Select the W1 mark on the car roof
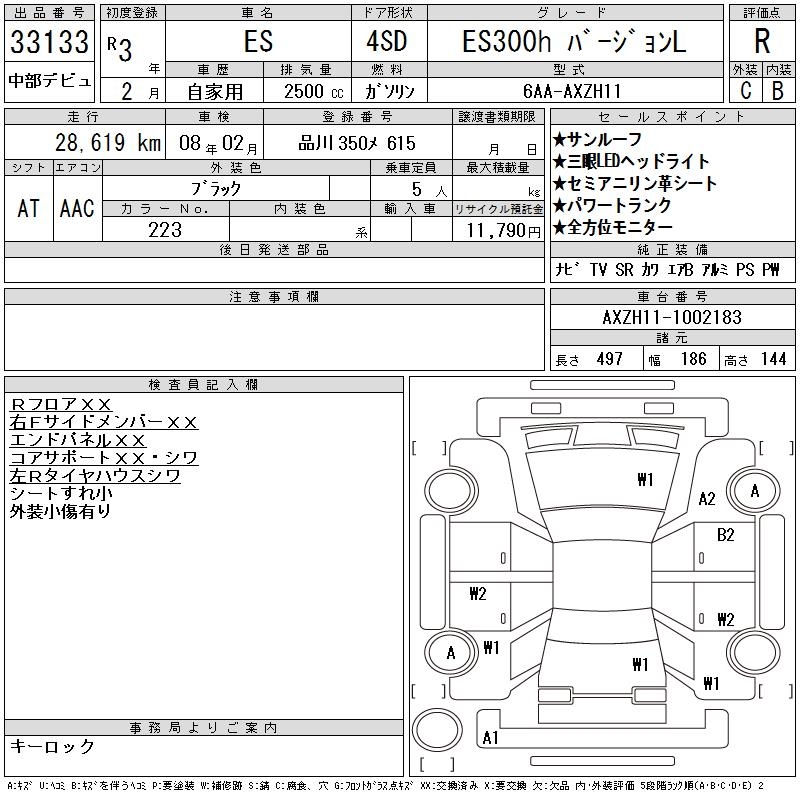The width and height of the screenshot is (800, 800). 645,480
